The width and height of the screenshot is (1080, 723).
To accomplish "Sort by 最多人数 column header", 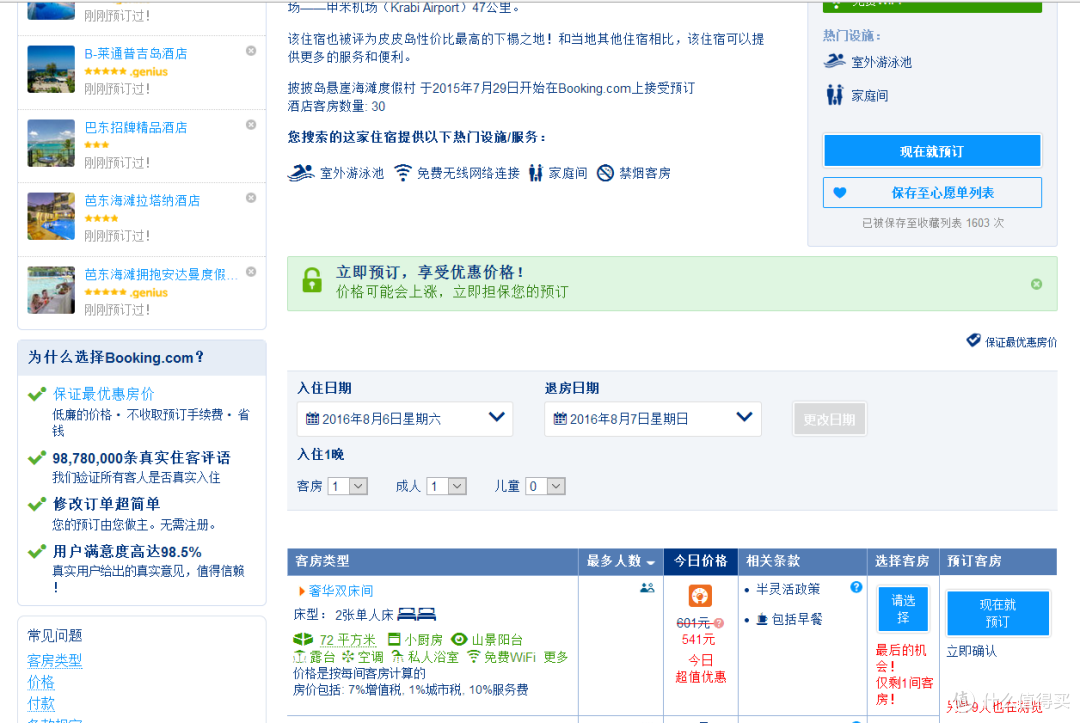I will click(x=621, y=561).
